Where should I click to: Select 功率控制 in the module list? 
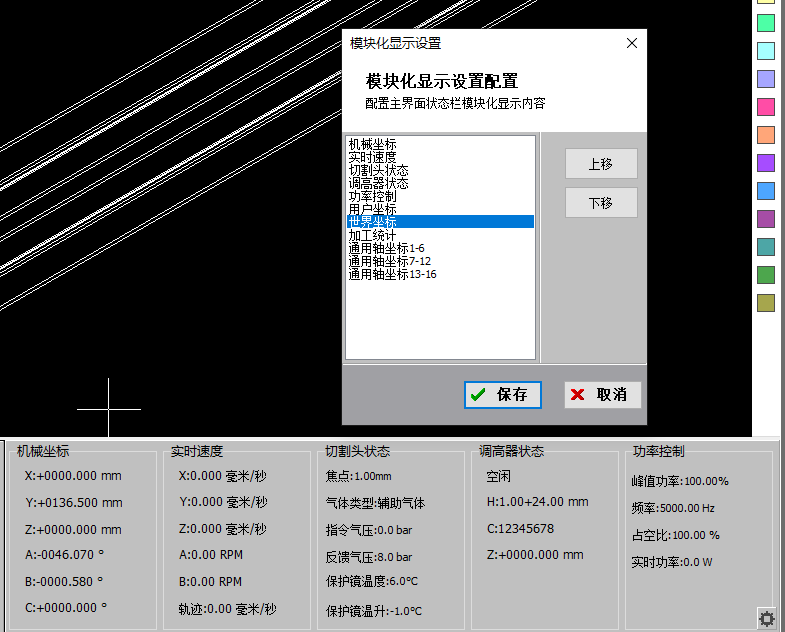441,196
